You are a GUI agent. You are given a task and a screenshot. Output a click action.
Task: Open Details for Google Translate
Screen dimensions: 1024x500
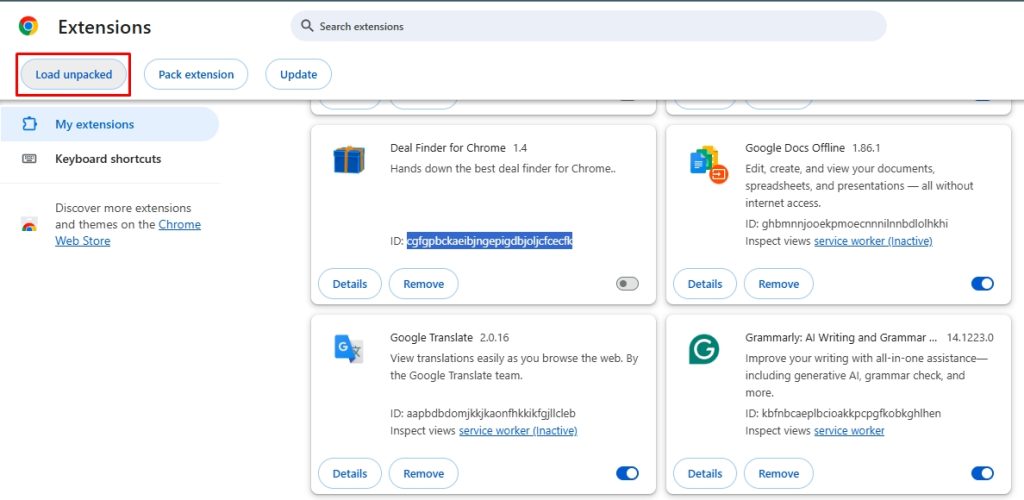349,474
